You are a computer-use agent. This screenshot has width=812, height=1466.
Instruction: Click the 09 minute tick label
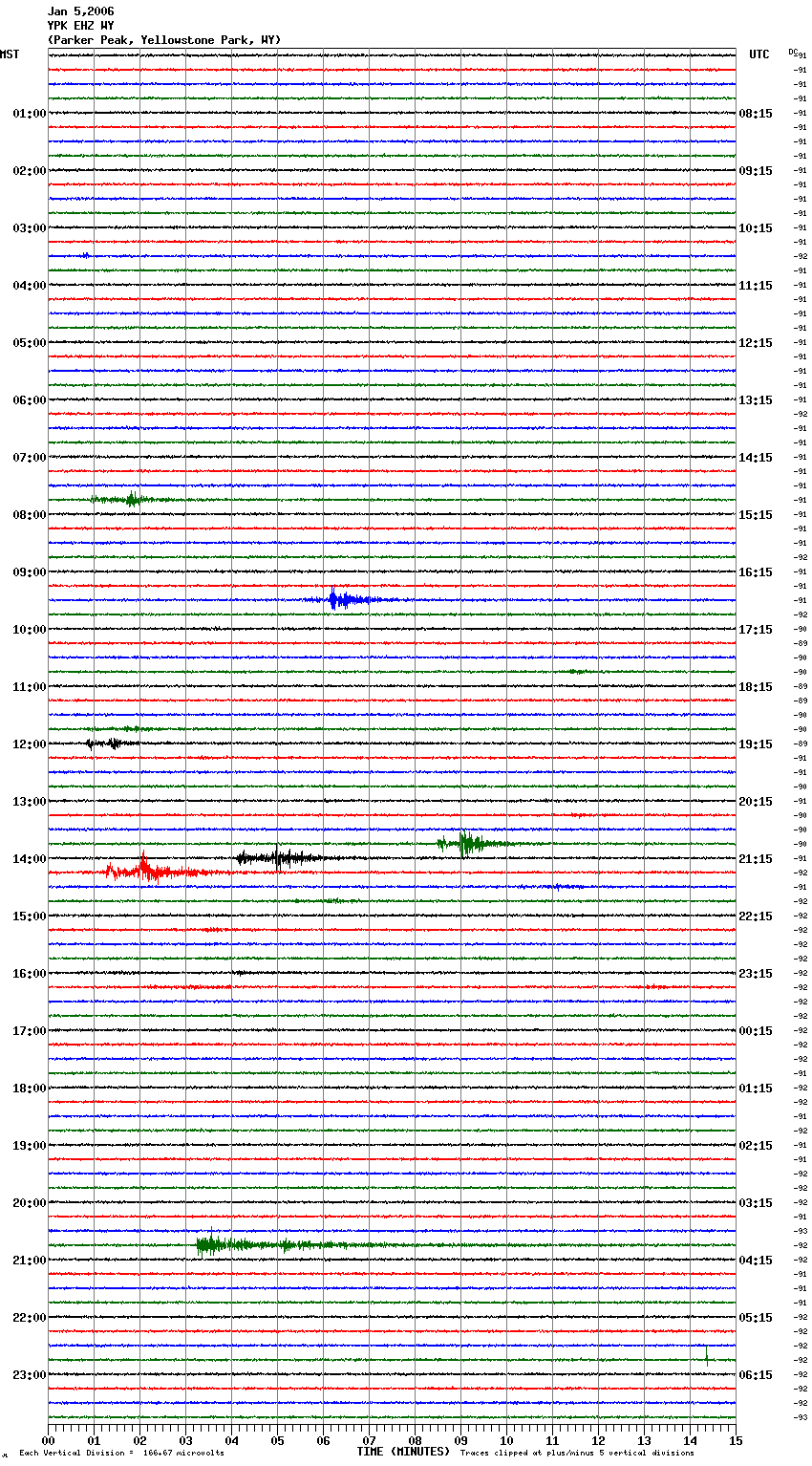pyautogui.click(x=460, y=1440)
